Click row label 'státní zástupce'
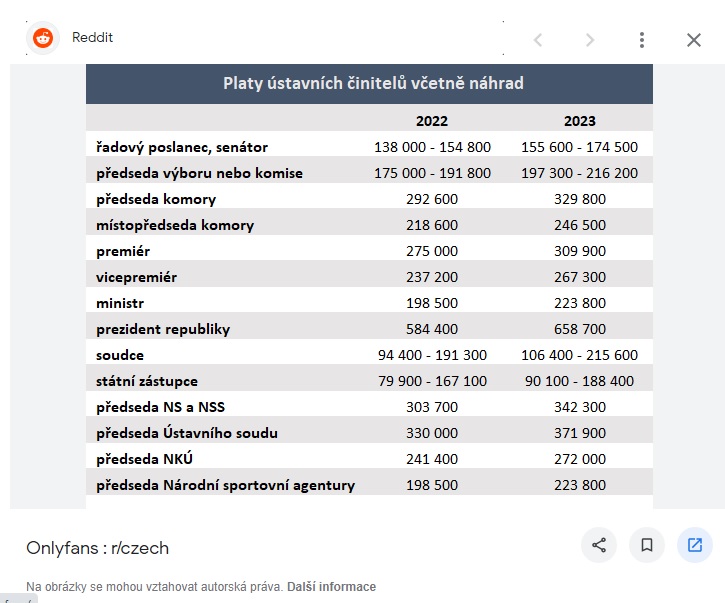The width and height of the screenshot is (725, 603). click(147, 381)
